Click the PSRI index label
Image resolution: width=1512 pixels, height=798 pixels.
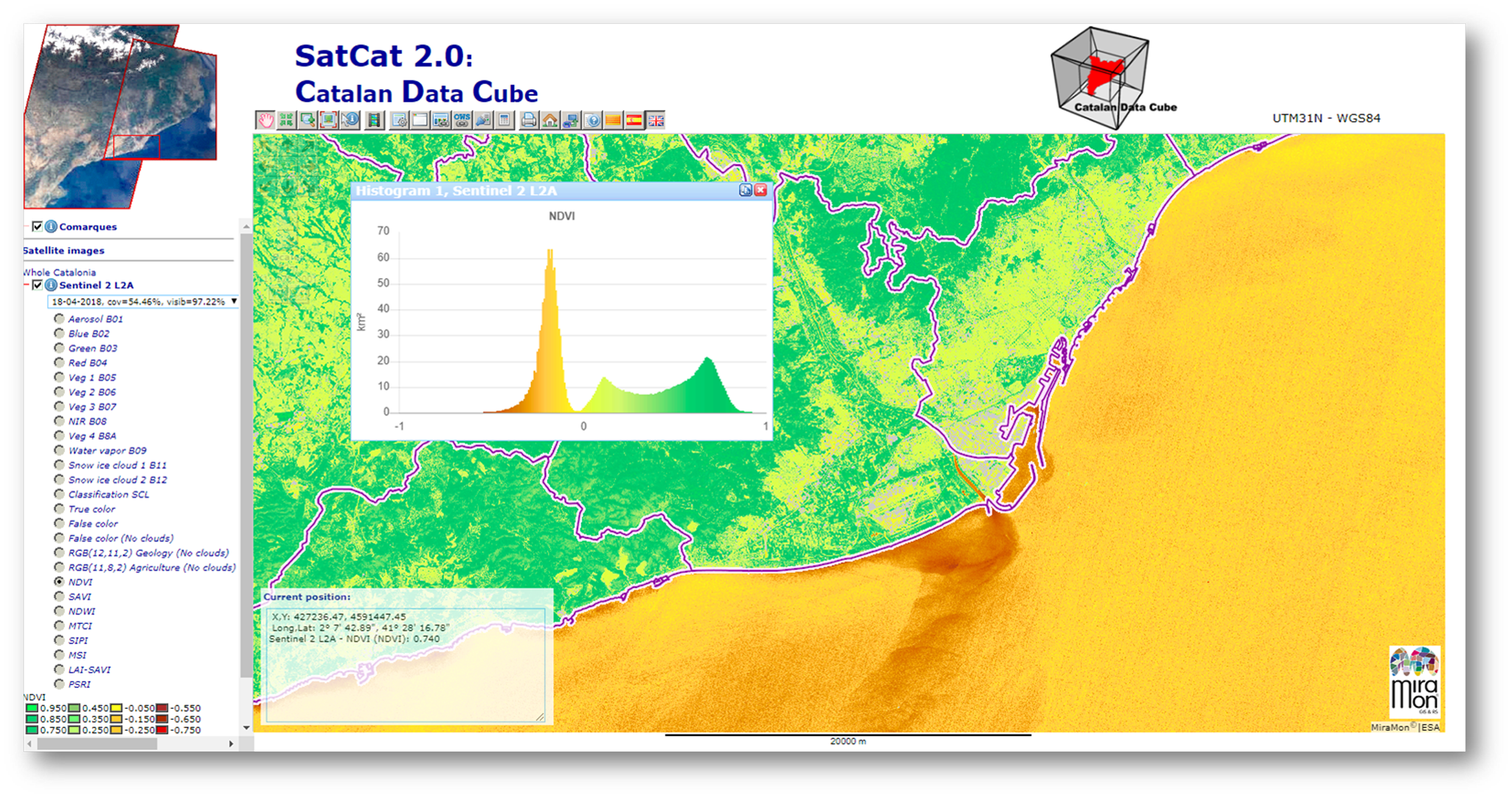80,684
